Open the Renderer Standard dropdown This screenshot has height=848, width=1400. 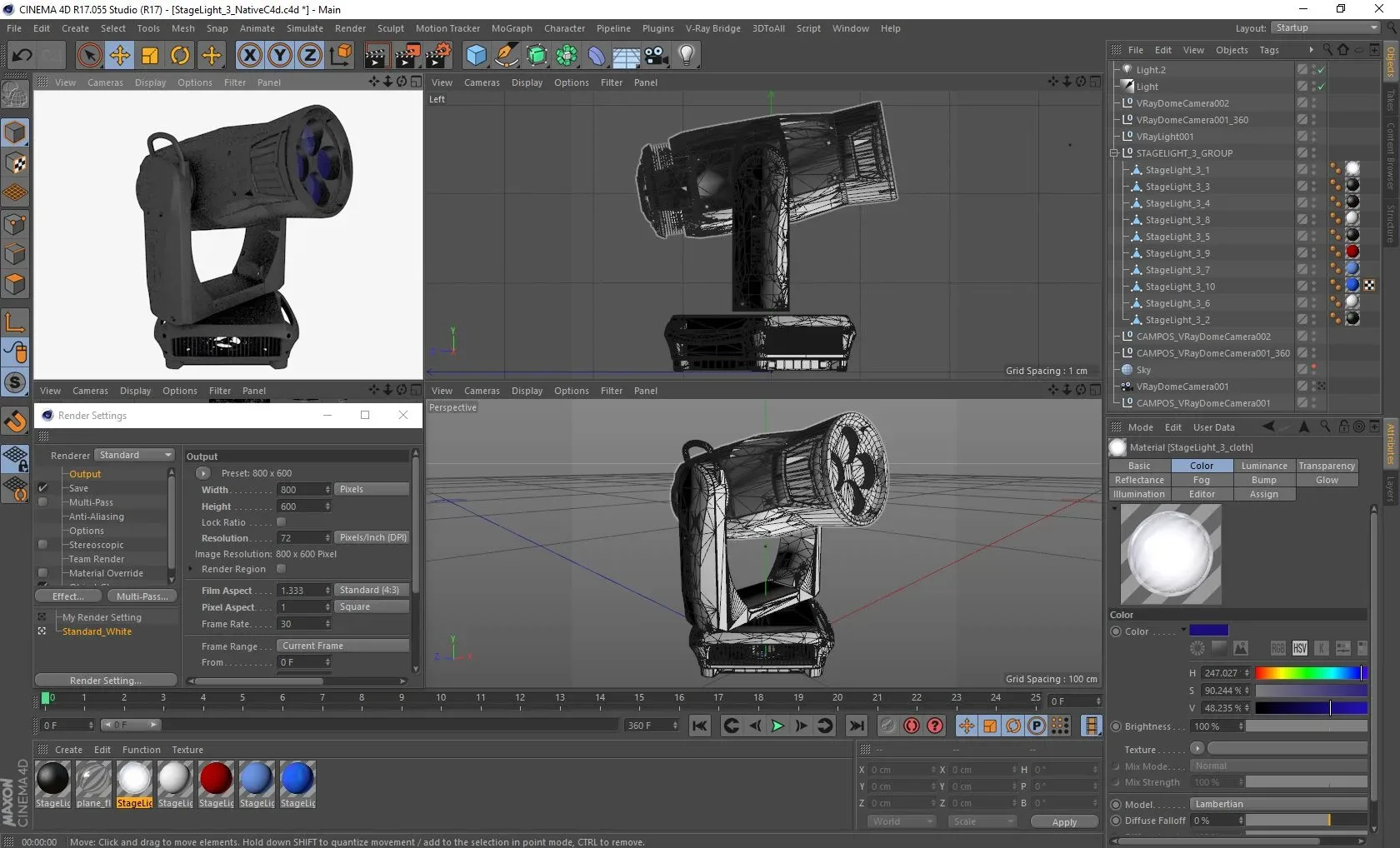tap(134, 455)
